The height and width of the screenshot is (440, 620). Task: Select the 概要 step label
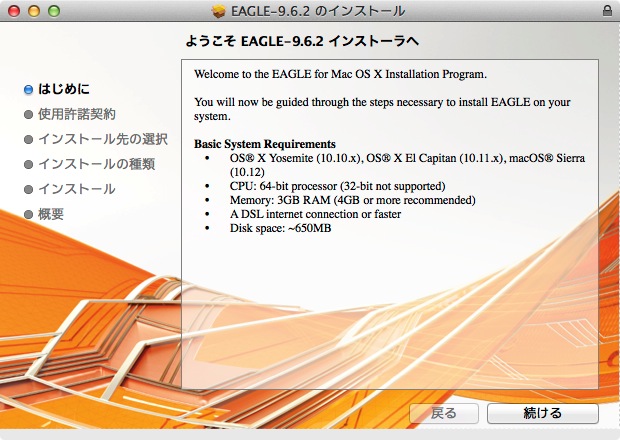coord(51,214)
